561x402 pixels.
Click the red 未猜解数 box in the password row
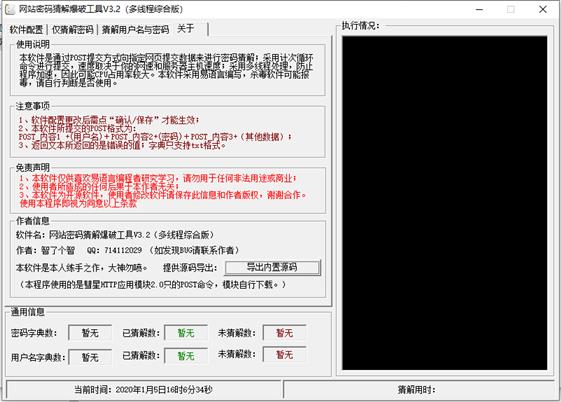285,333
